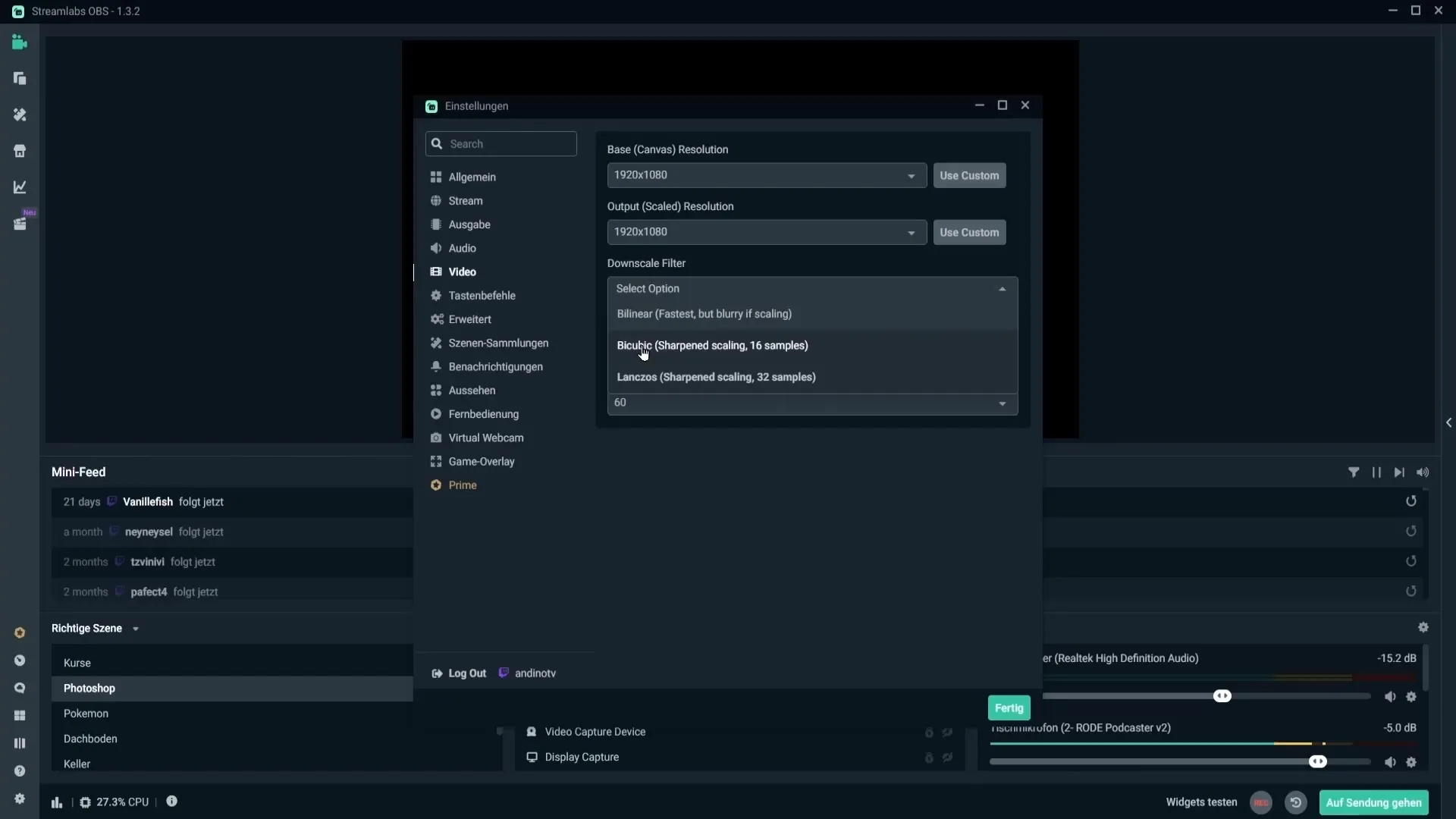Click Use Custom for Base Resolution

pyautogui.click(x=969, y=175)
